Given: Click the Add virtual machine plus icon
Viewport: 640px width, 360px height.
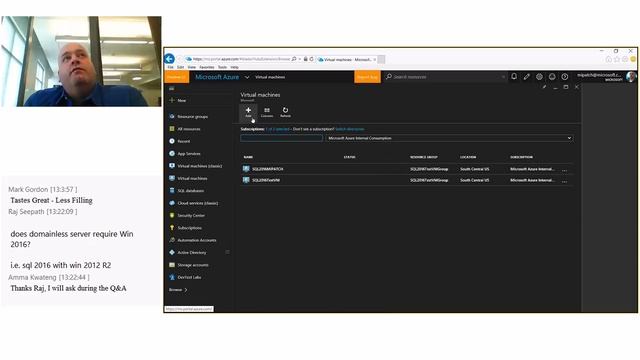Looking at the screenshot, I should [248, 110].
